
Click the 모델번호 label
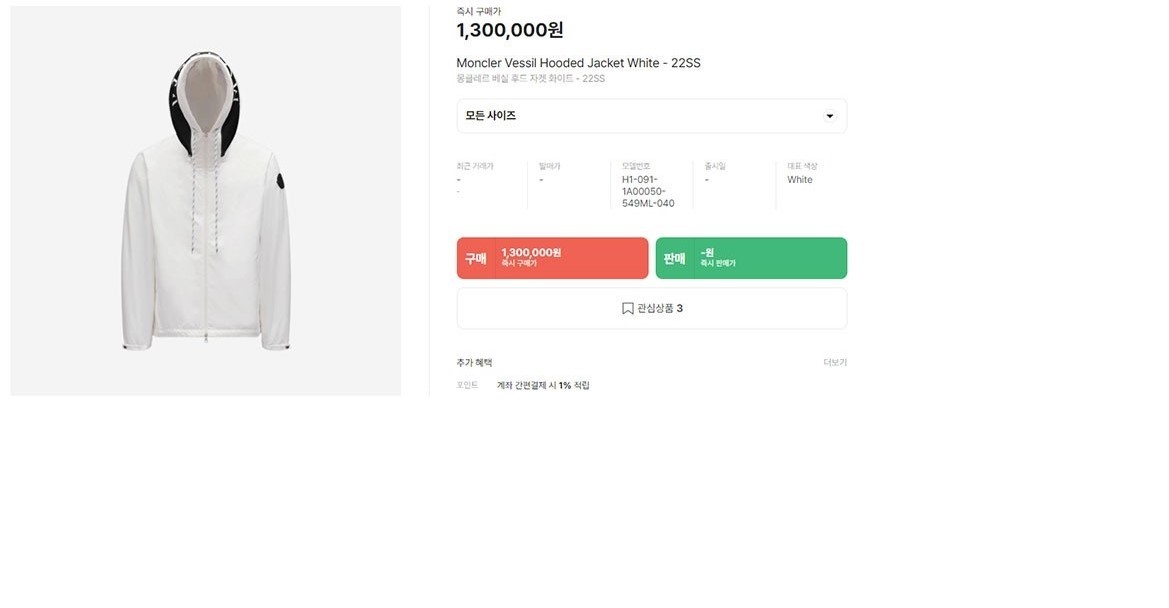pos(636,166)
